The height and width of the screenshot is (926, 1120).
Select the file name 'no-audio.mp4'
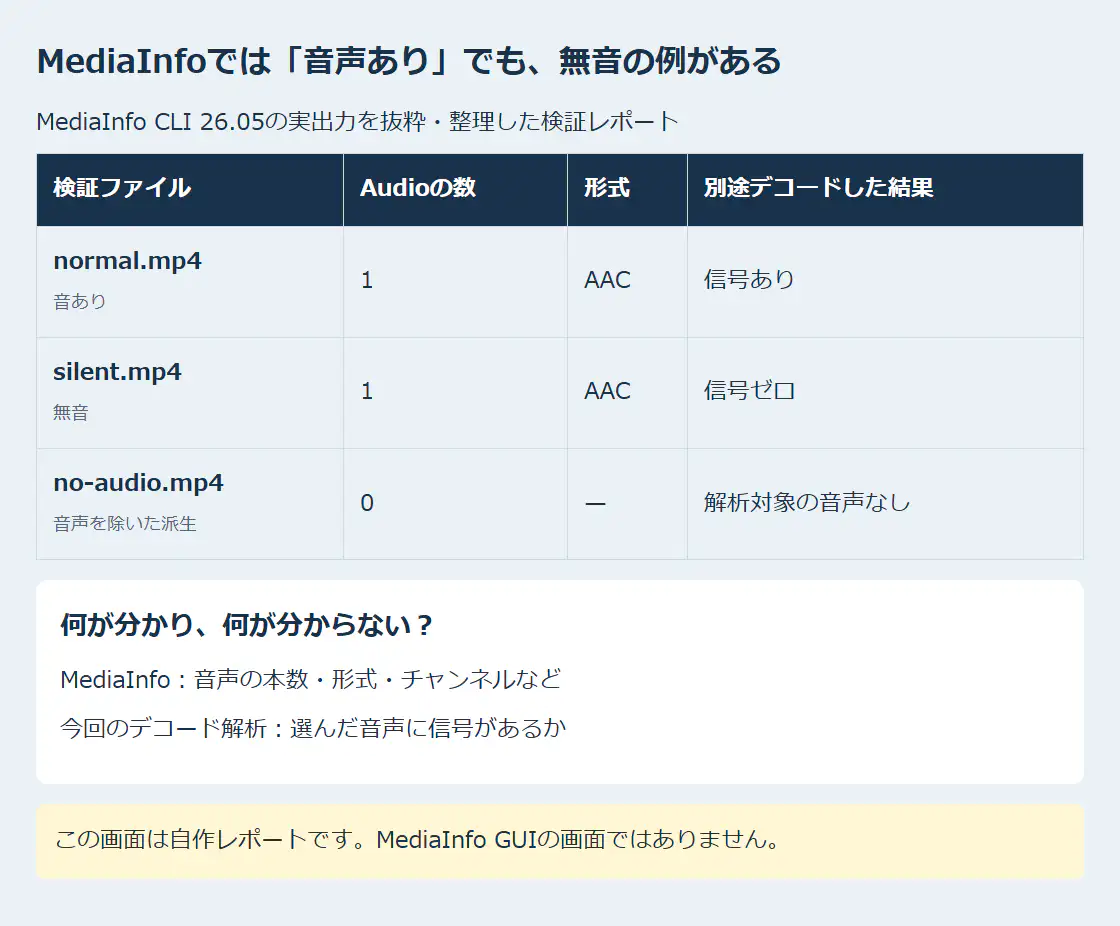pyautogui.click(x=138, y=484)
